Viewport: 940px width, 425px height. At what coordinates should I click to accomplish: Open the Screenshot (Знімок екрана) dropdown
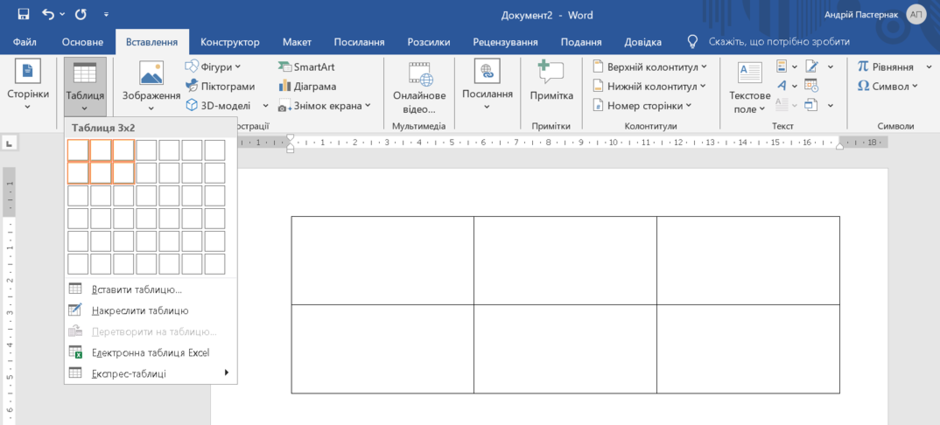[368, 106]
